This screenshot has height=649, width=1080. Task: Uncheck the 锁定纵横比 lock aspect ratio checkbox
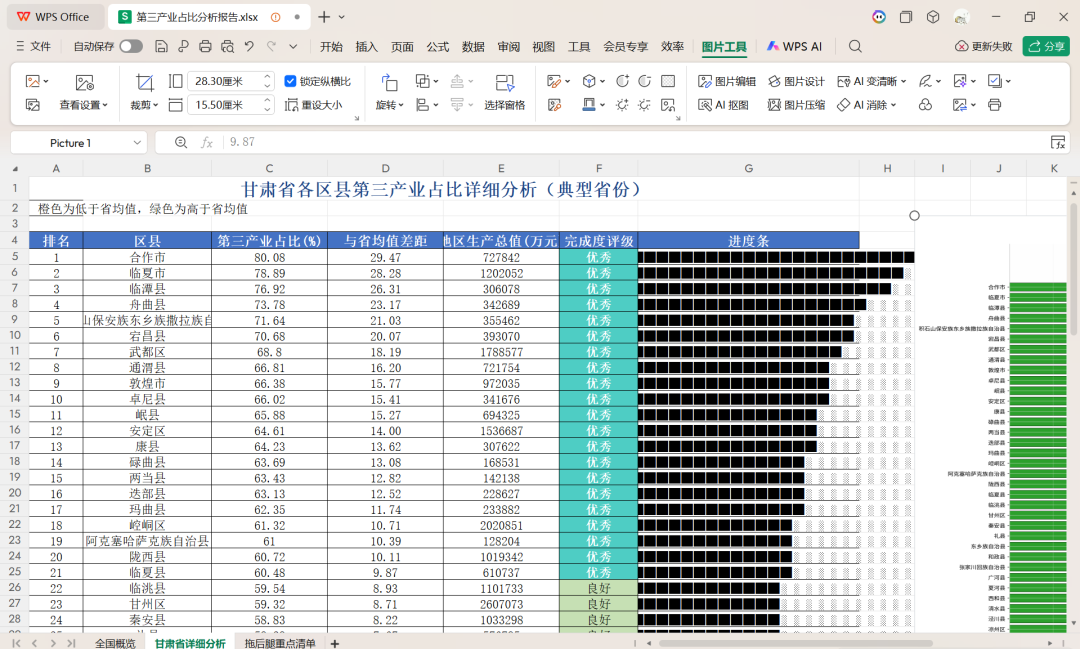pyautogui.click(x=291, y=81)
